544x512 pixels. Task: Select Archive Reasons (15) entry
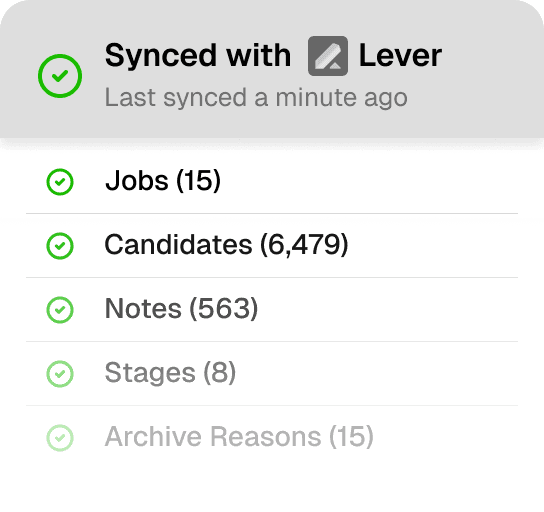(x=272, y=437)
